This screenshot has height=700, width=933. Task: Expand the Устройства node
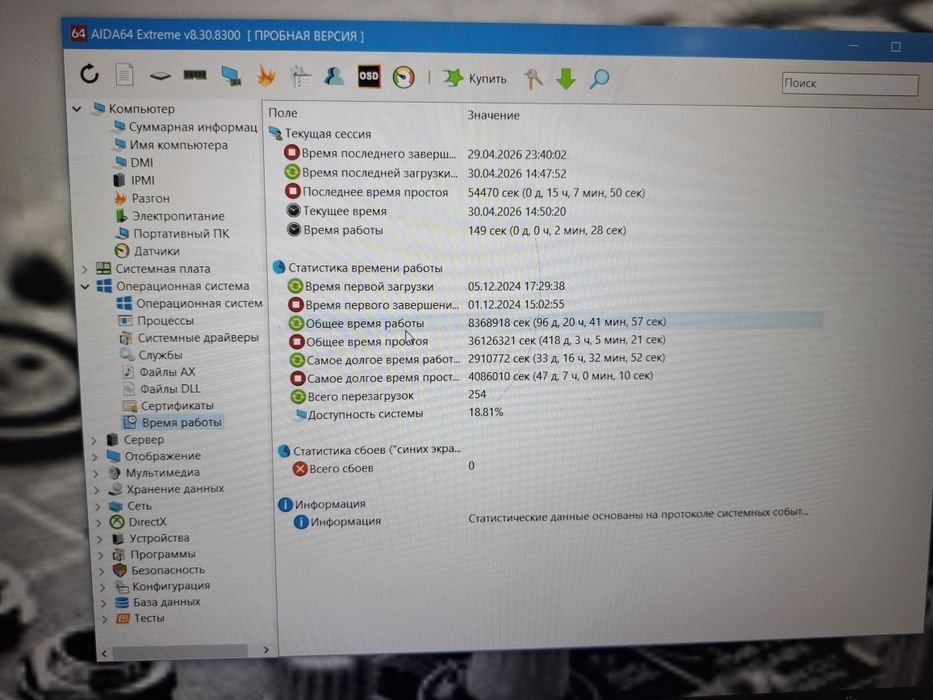(101, 539)
